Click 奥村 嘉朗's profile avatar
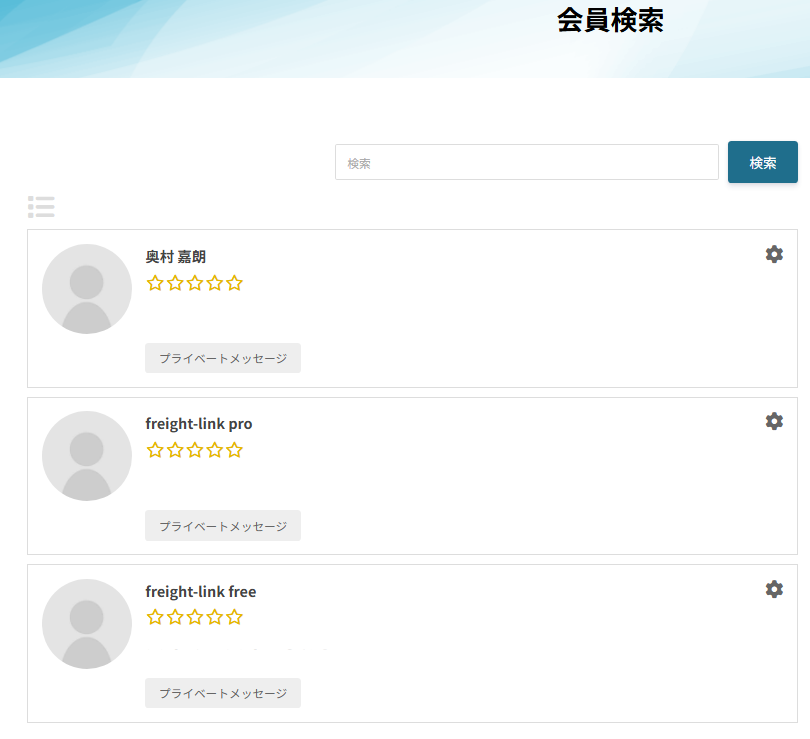810x739 pixels. coord(87,289)
